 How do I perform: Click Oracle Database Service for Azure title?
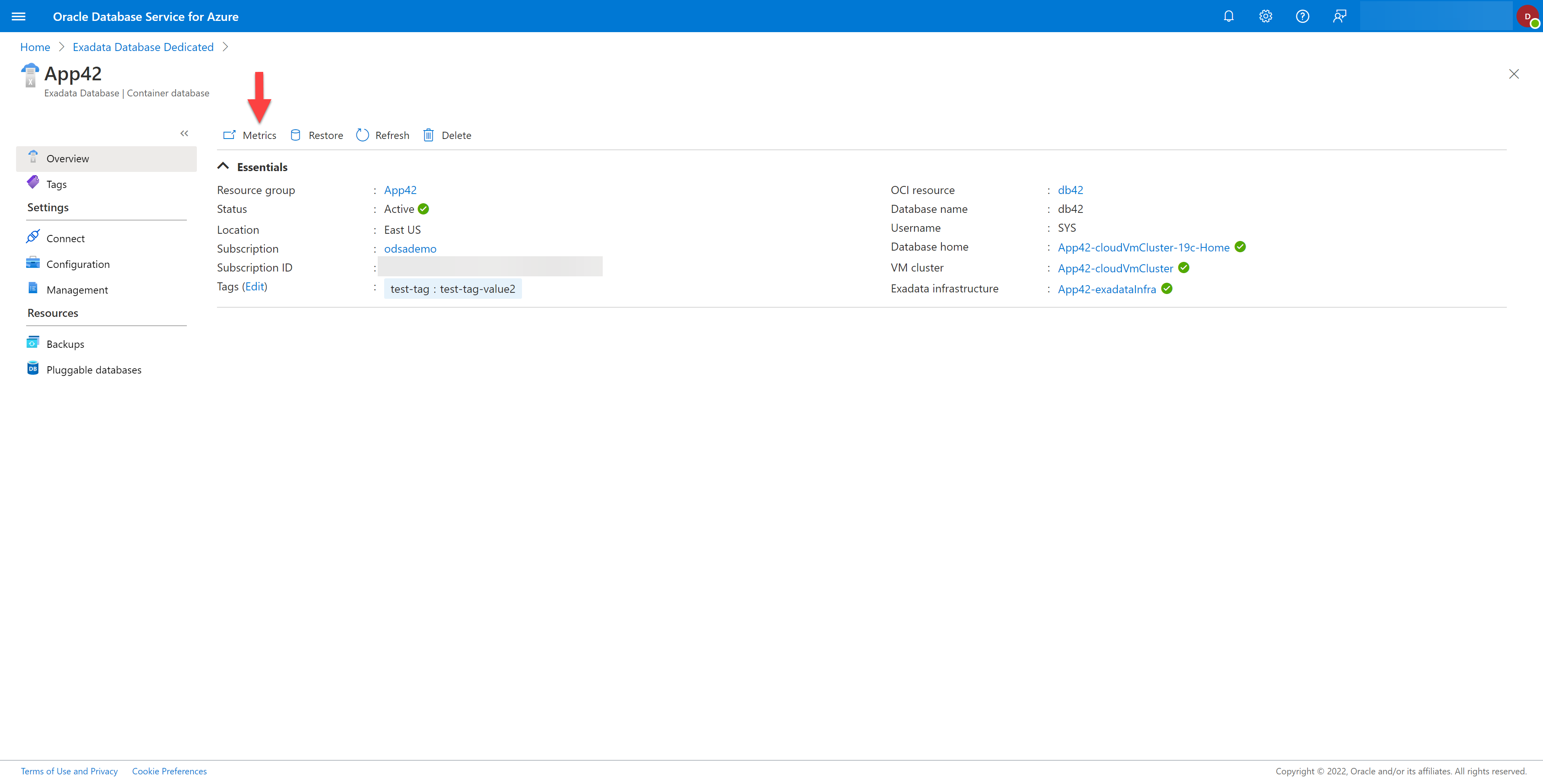point(145,16)
